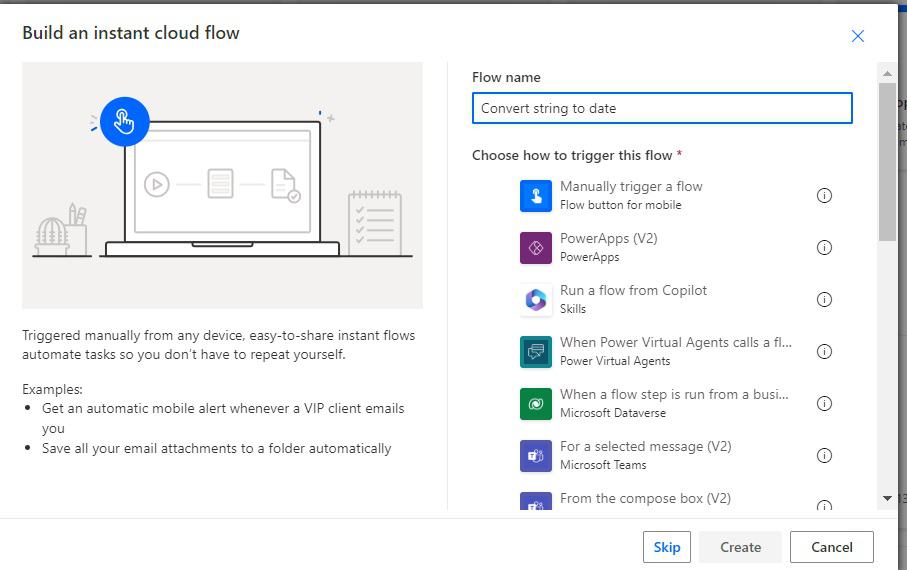Close the Build an instant cloud flow dialog
Screen dimensions: 907x570
coord(858,36)
